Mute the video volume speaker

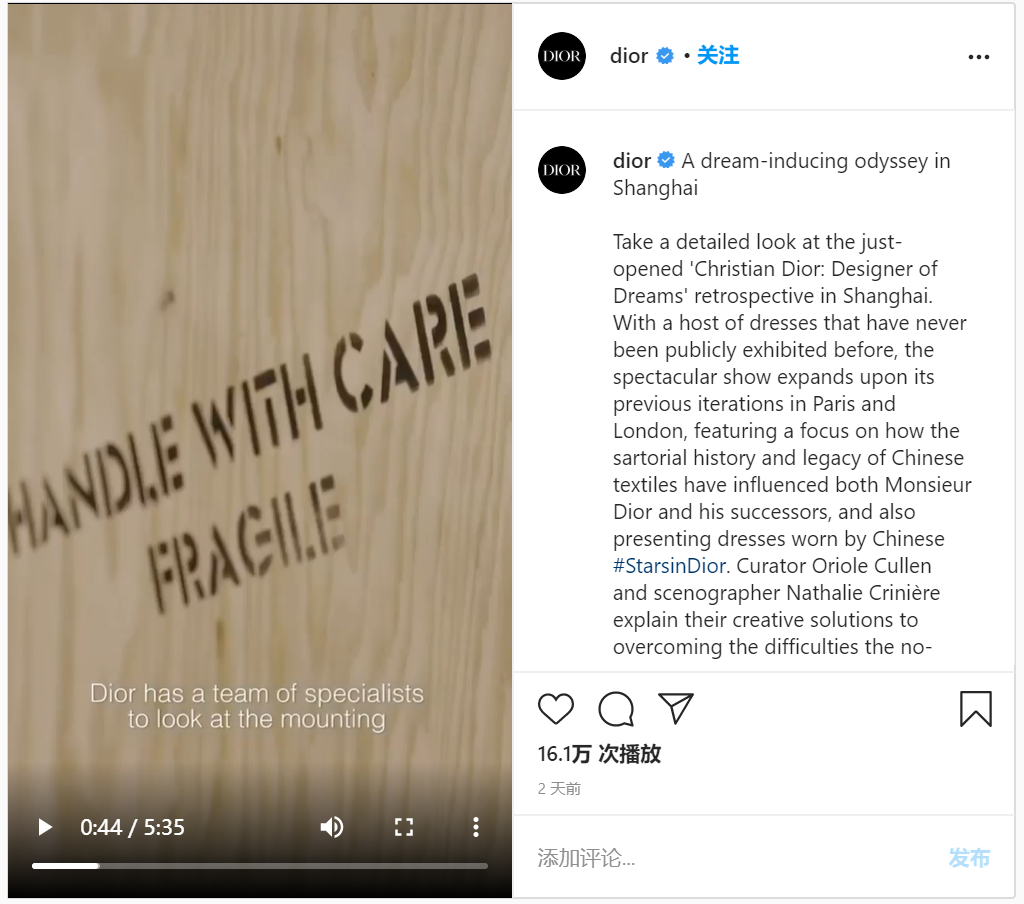click(332, 828)
